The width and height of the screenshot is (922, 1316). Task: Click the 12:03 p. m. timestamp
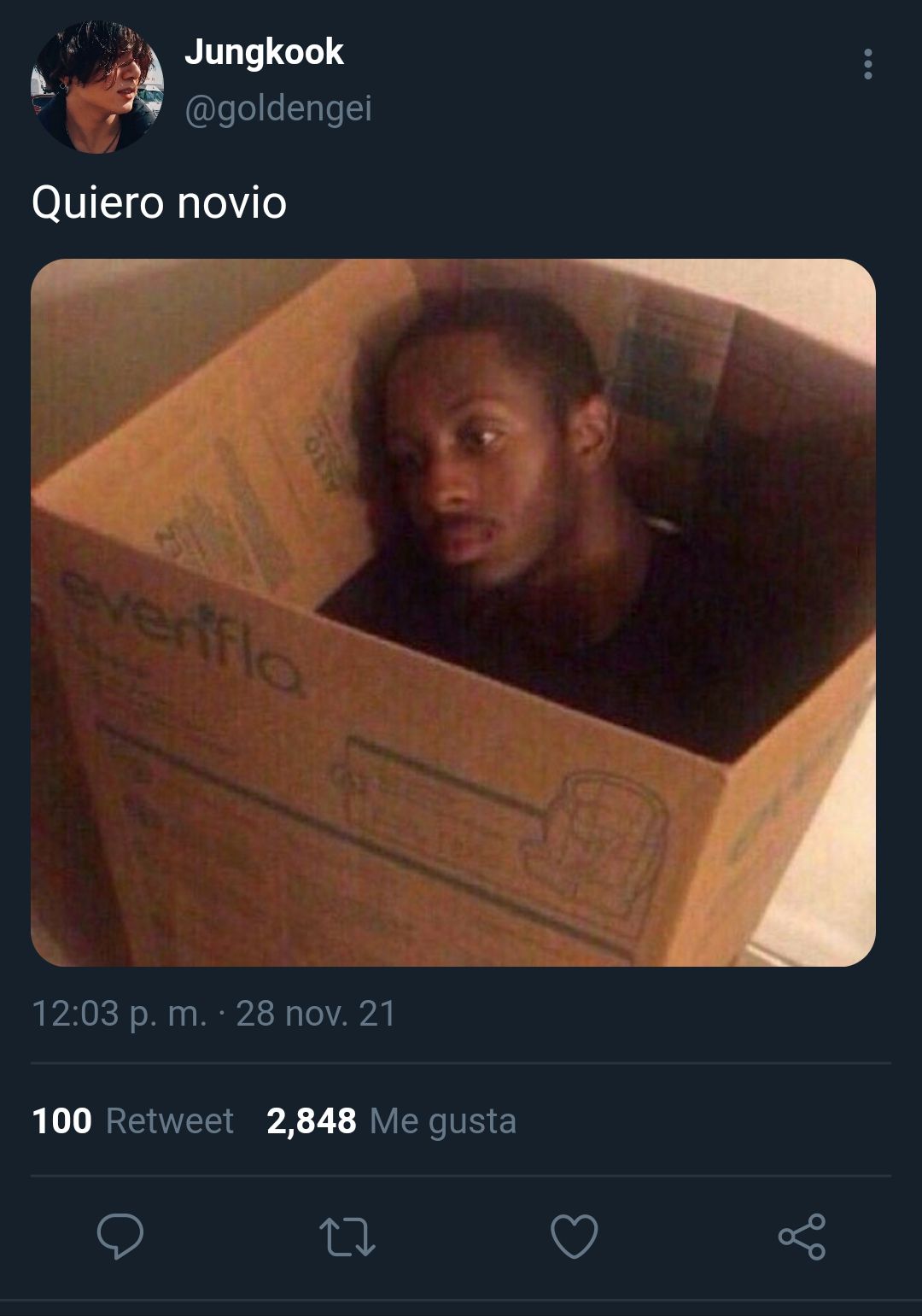(x=120, y=1014)
